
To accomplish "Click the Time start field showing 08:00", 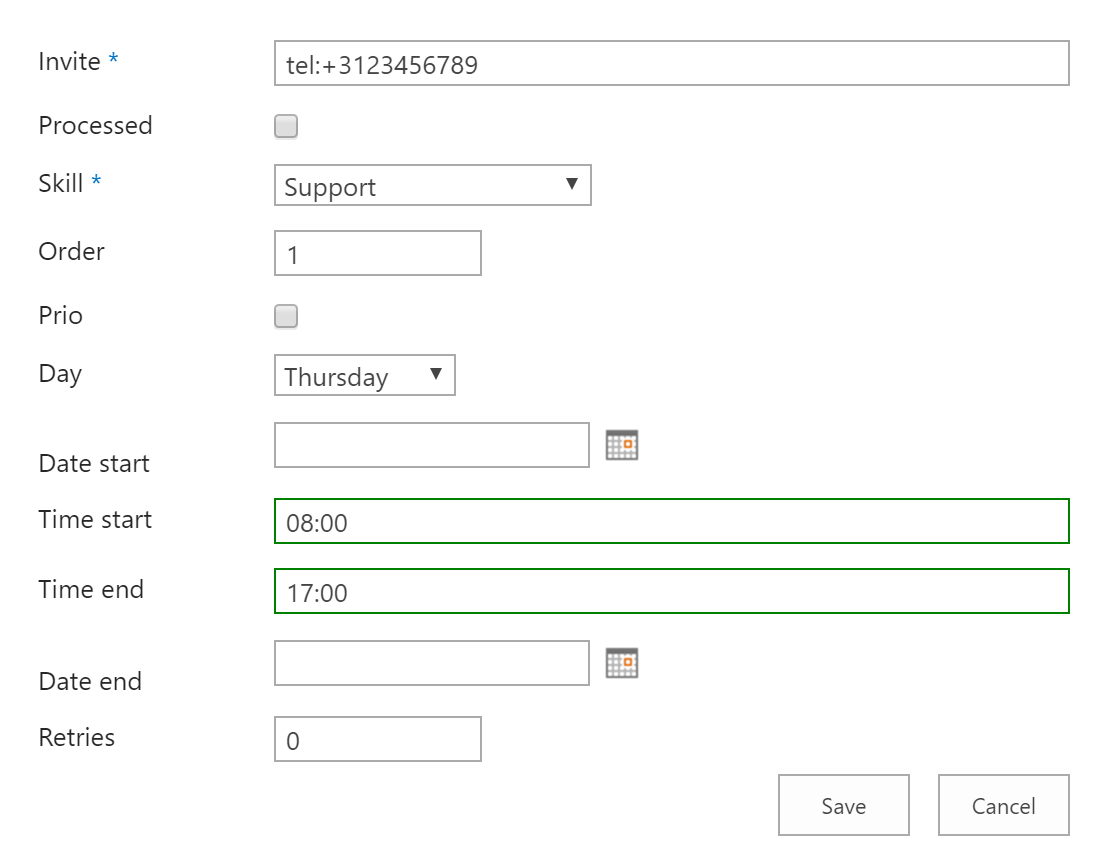I will coord(671,522).
